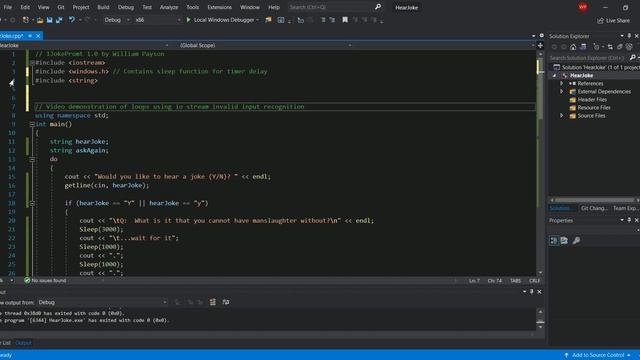Click the code editor vertical scrollbar
Image resolution: width=640 pixels, height=360 pixels.
[x=540, y=163]
